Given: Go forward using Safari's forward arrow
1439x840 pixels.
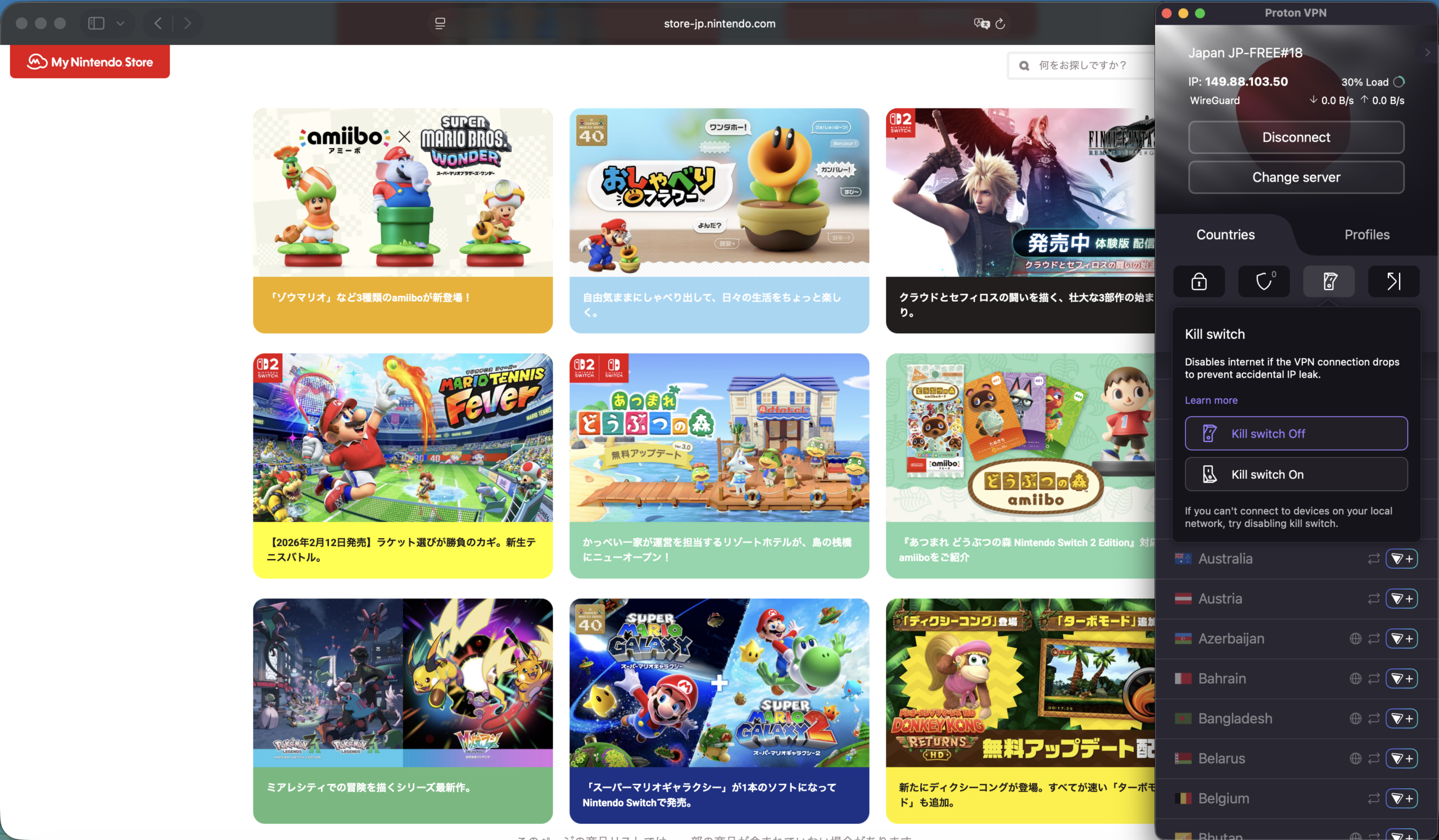Looking at the screenshot, I should [187, 24].
